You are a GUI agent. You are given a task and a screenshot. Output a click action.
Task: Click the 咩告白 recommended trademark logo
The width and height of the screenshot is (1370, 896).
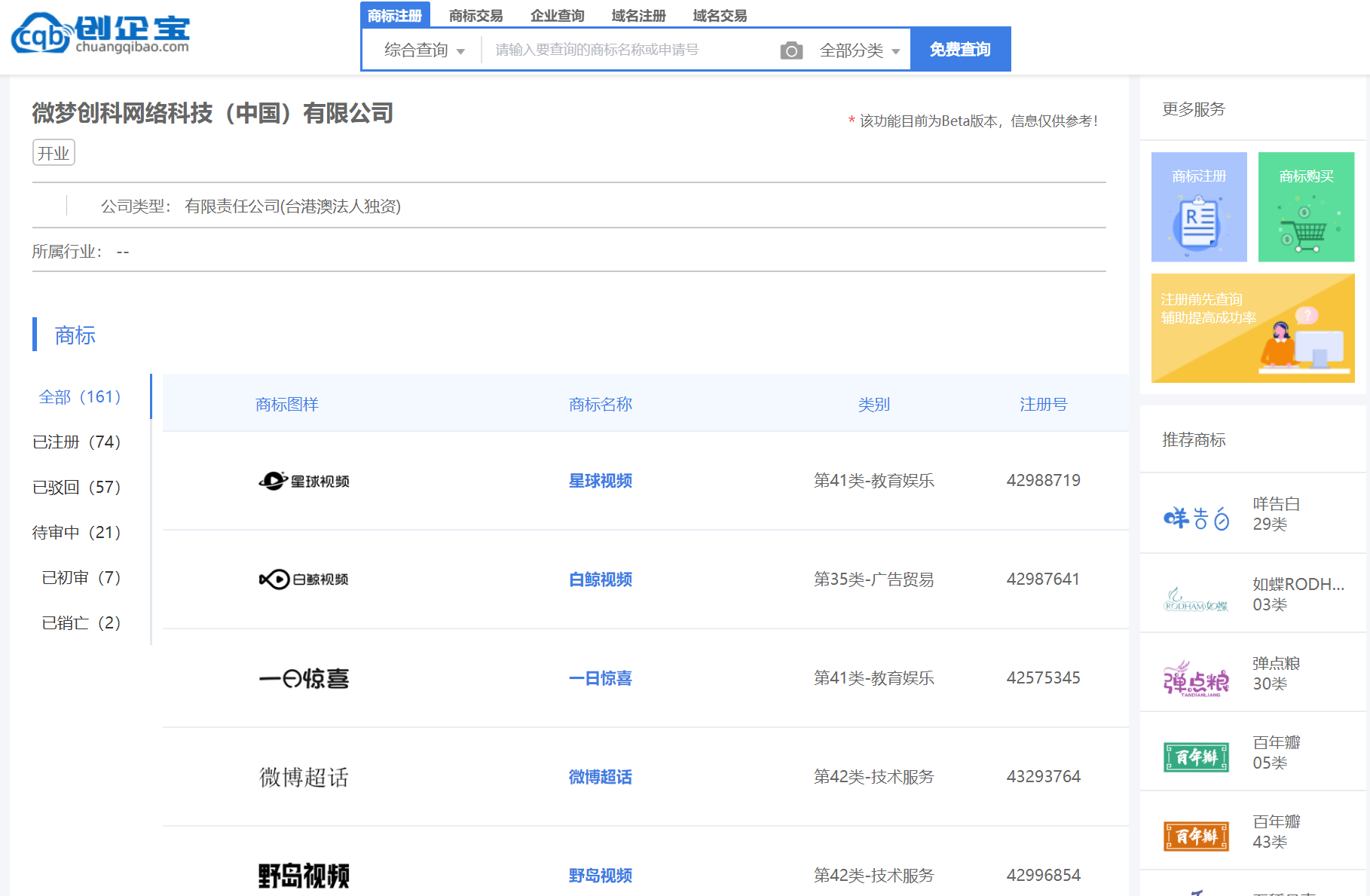point(1196,518)
